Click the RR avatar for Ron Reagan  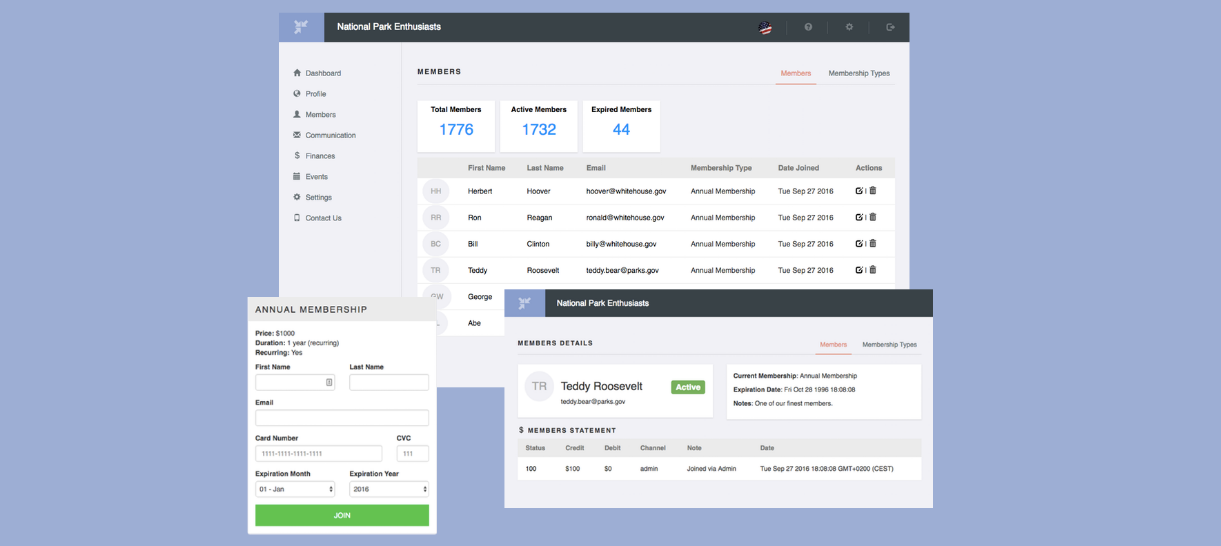436,217
